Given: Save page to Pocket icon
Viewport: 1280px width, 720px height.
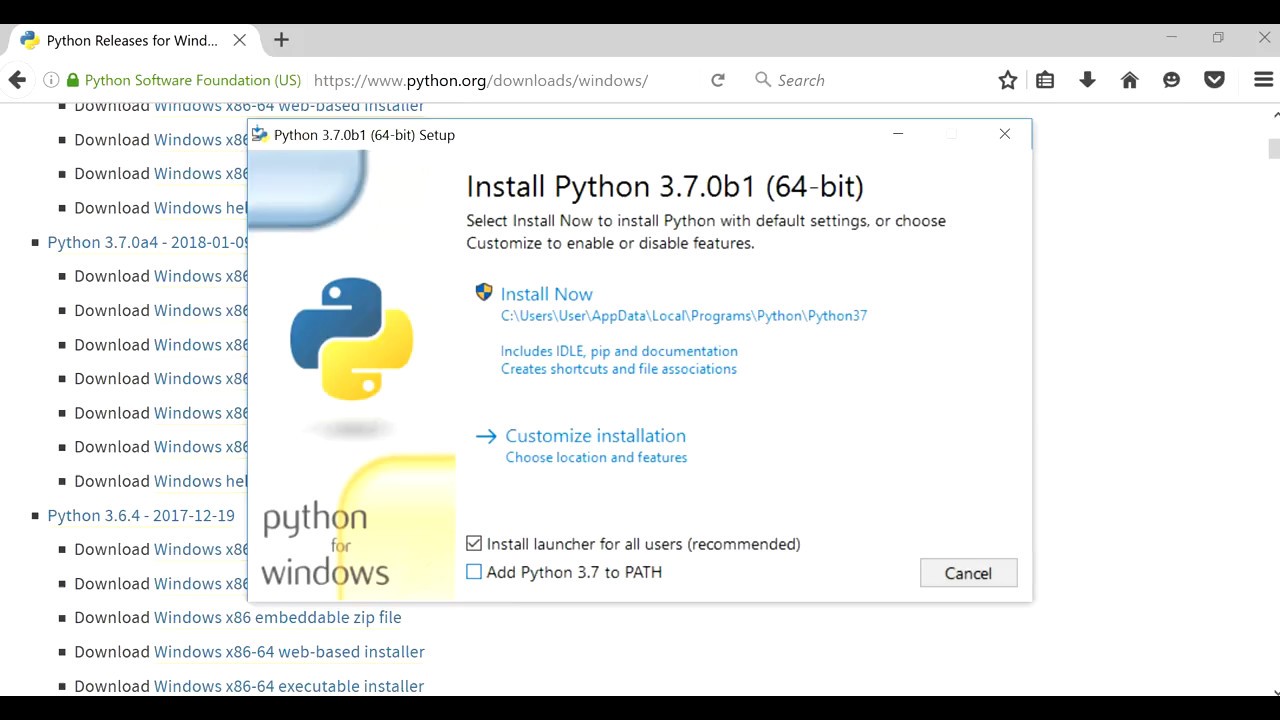Looking at the screenshot, I should click(x=1214, y=80).
